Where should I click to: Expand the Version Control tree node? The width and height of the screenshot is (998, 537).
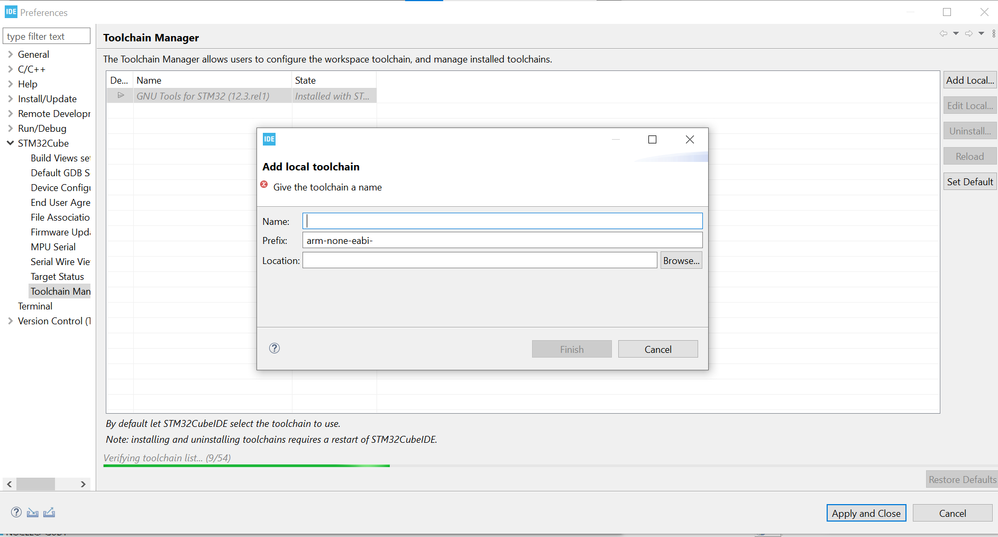pyautogui.click(x=10, y=321)
